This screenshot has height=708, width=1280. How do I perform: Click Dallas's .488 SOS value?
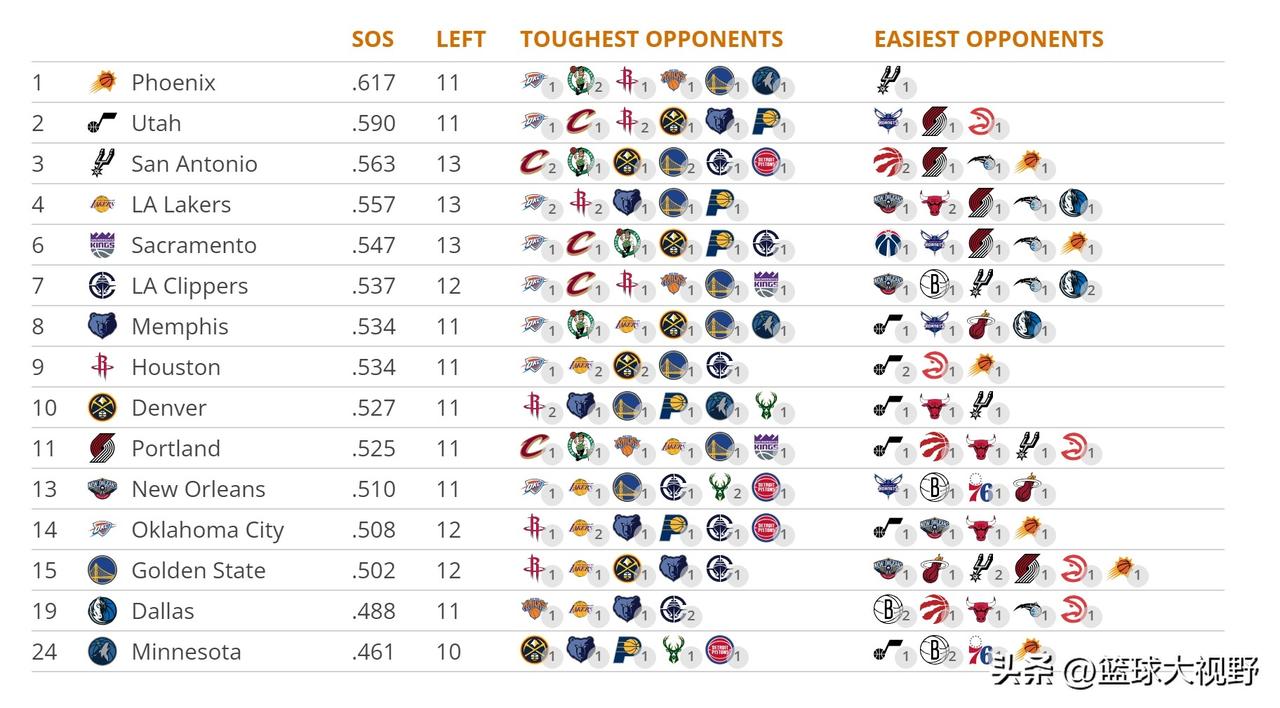pyautogui.click(x=373, y=611)
